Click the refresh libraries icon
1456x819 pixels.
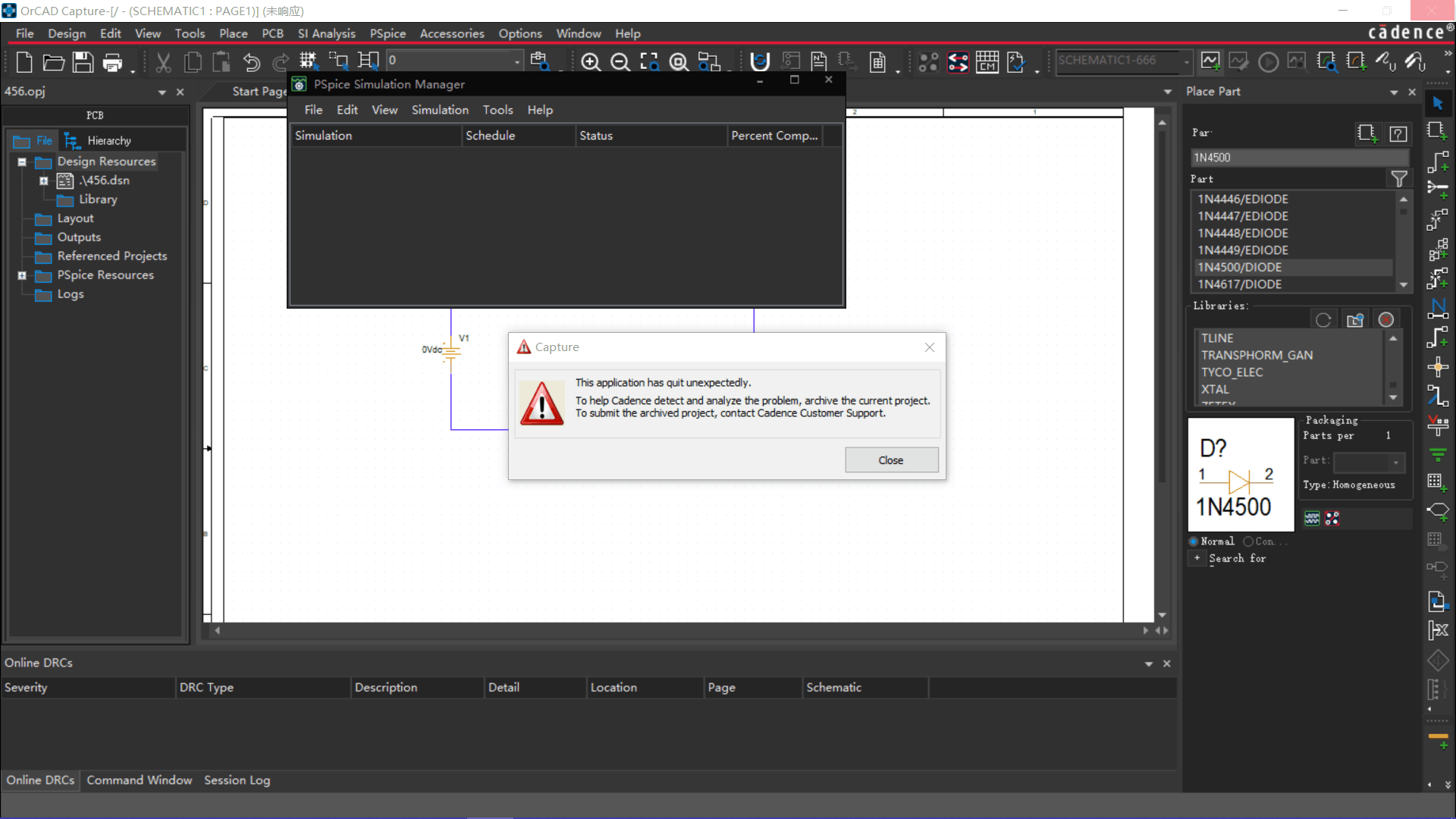(1323, 320)
